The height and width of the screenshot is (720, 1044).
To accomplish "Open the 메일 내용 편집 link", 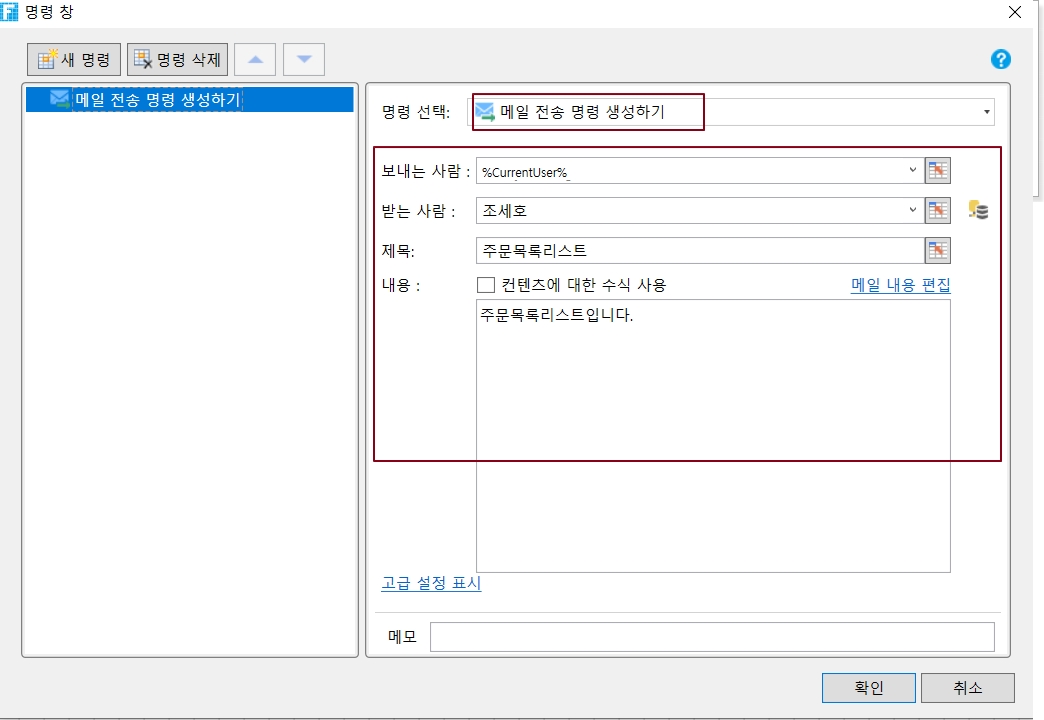I will (x=900, y=285).
